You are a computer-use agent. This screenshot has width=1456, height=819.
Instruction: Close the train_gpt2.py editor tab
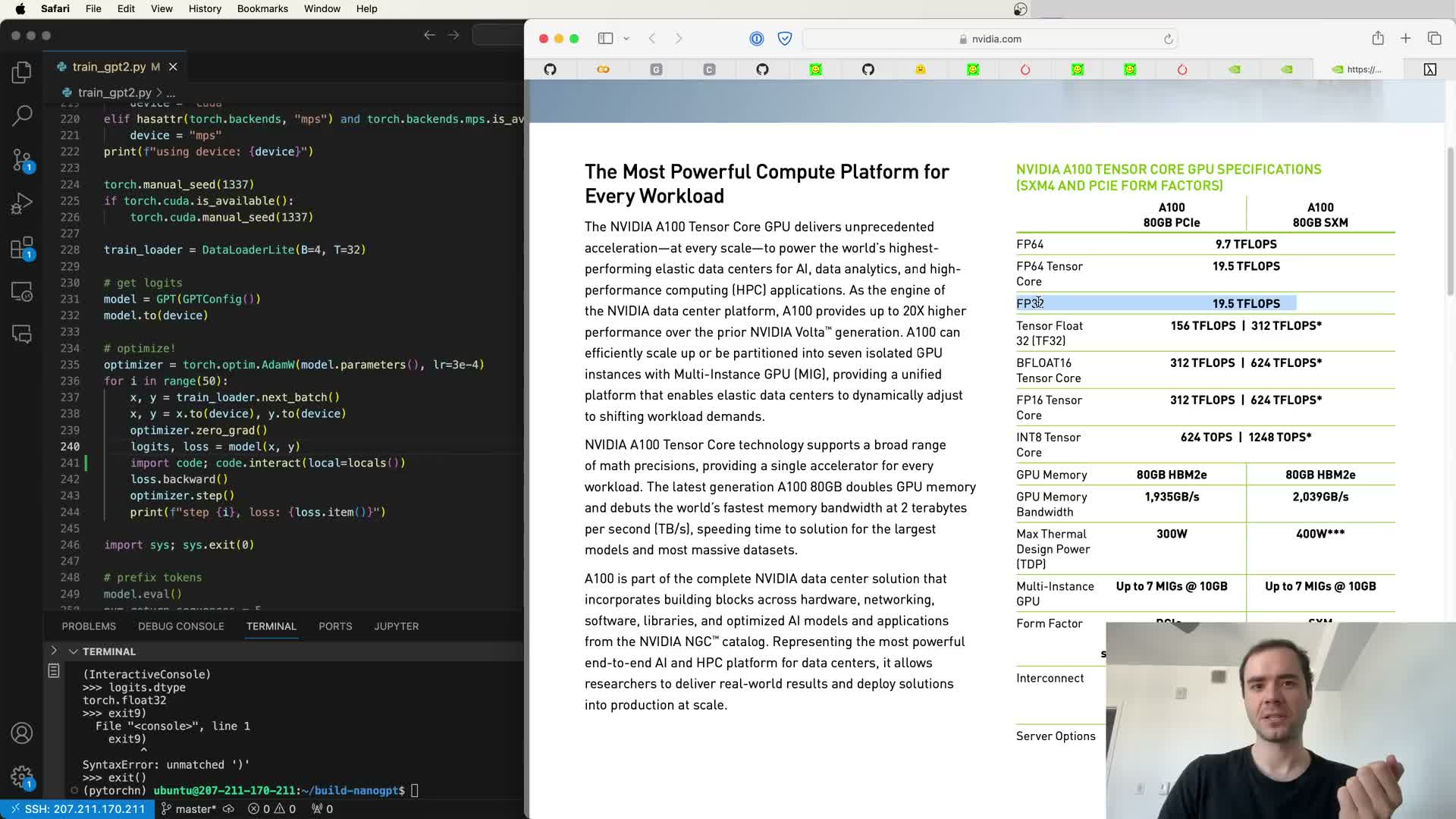(x=173, y=67)
